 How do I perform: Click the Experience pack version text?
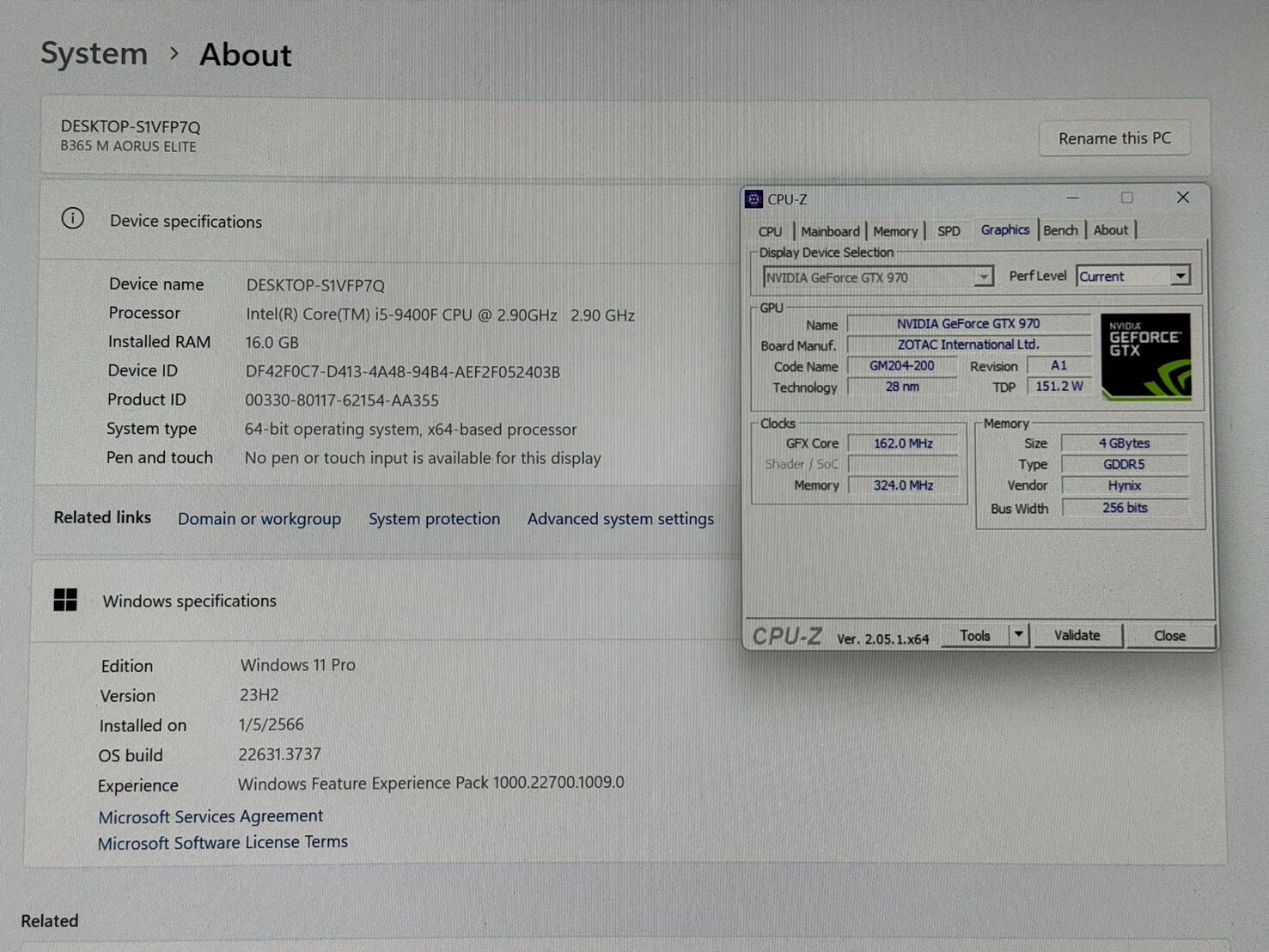[x=430, y=783]
